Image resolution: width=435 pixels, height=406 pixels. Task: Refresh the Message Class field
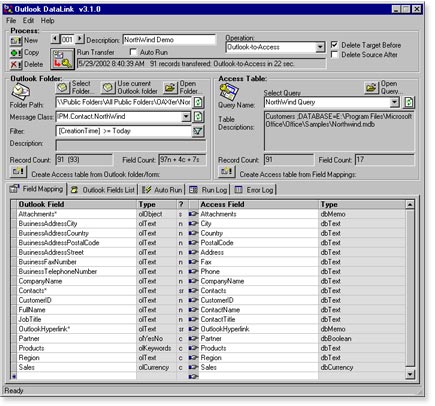198,116
